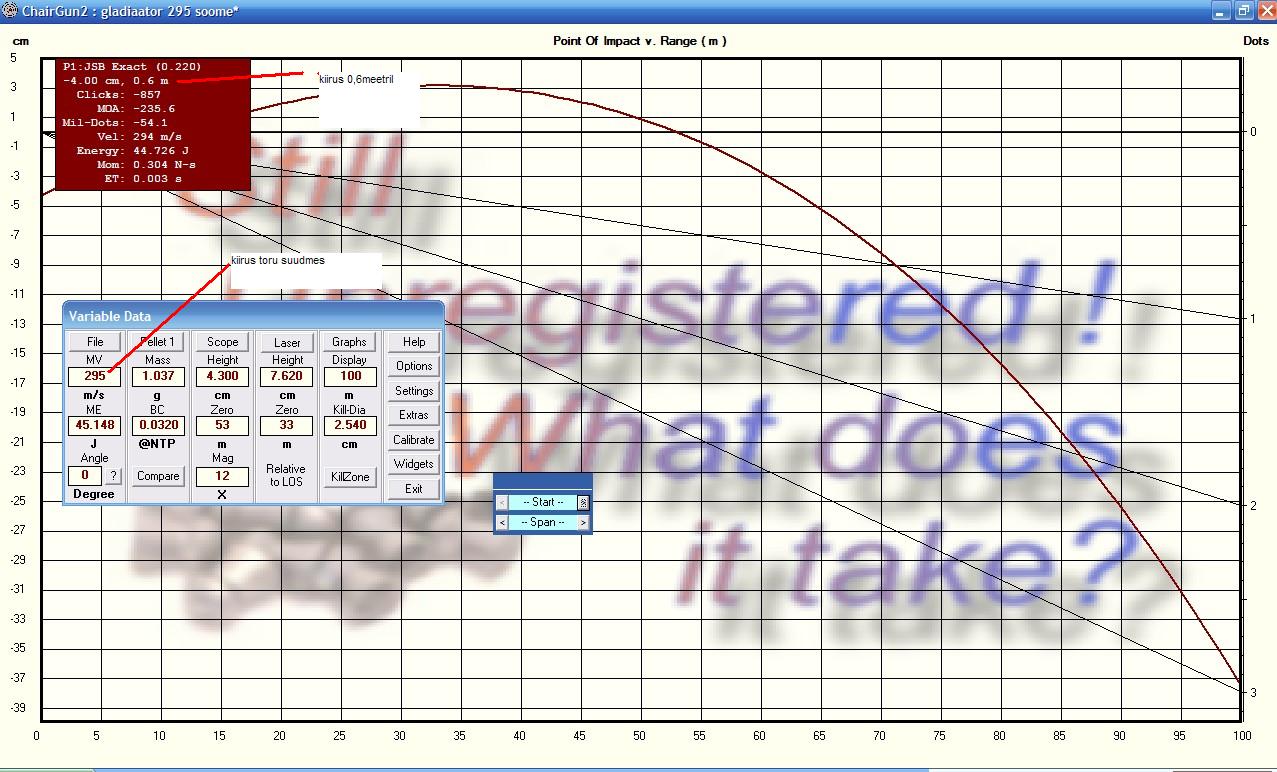Click the MV muzzle velocity field
Screen dimensions: 1277x772
(x=94, y=376)
